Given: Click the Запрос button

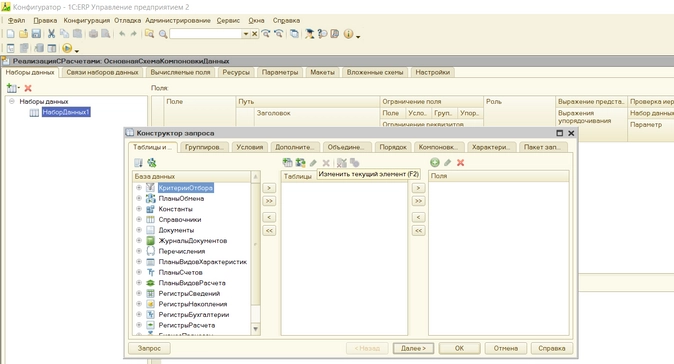Looking at the screenshot, I should tap(149, 348).
